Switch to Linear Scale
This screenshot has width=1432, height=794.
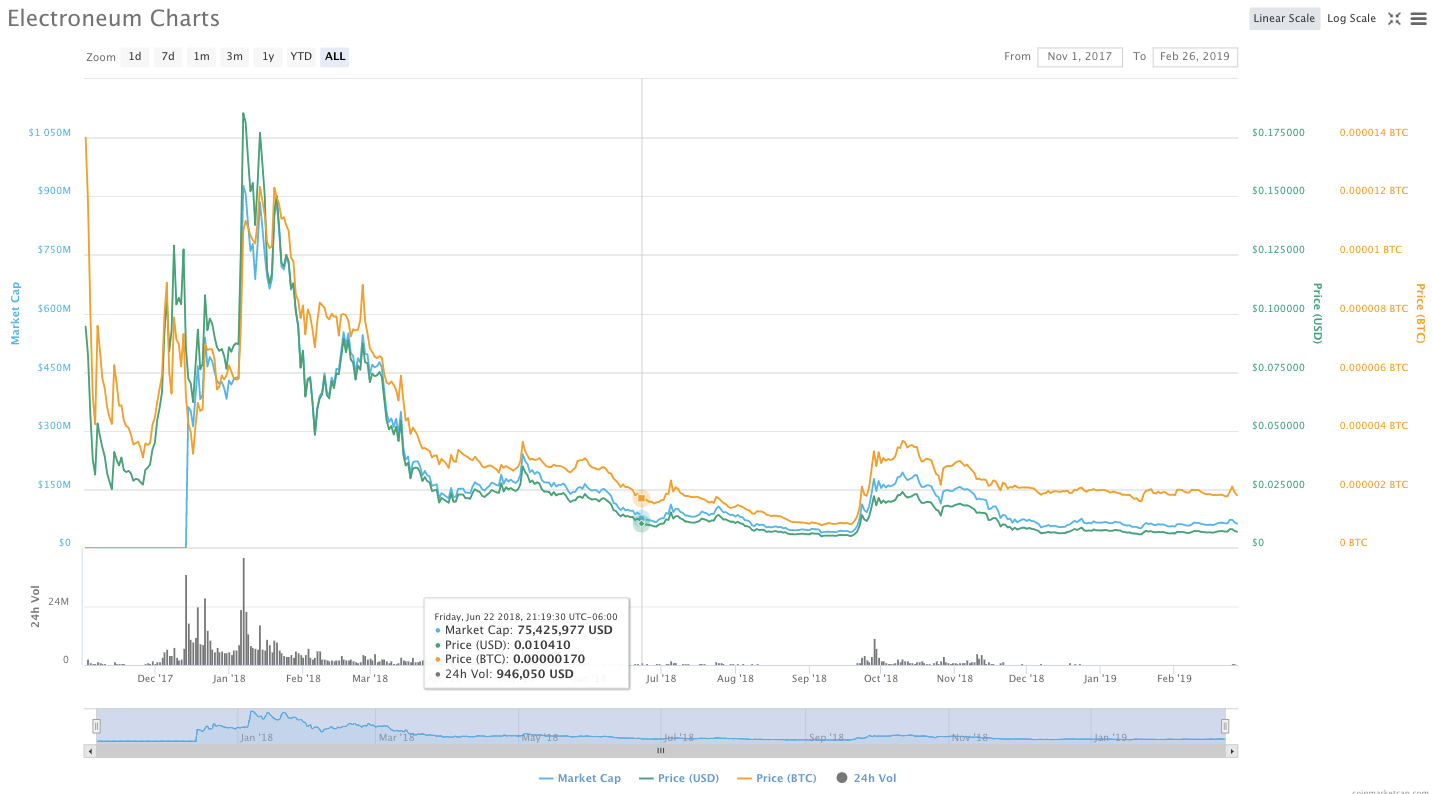[x=1284, y=18]
